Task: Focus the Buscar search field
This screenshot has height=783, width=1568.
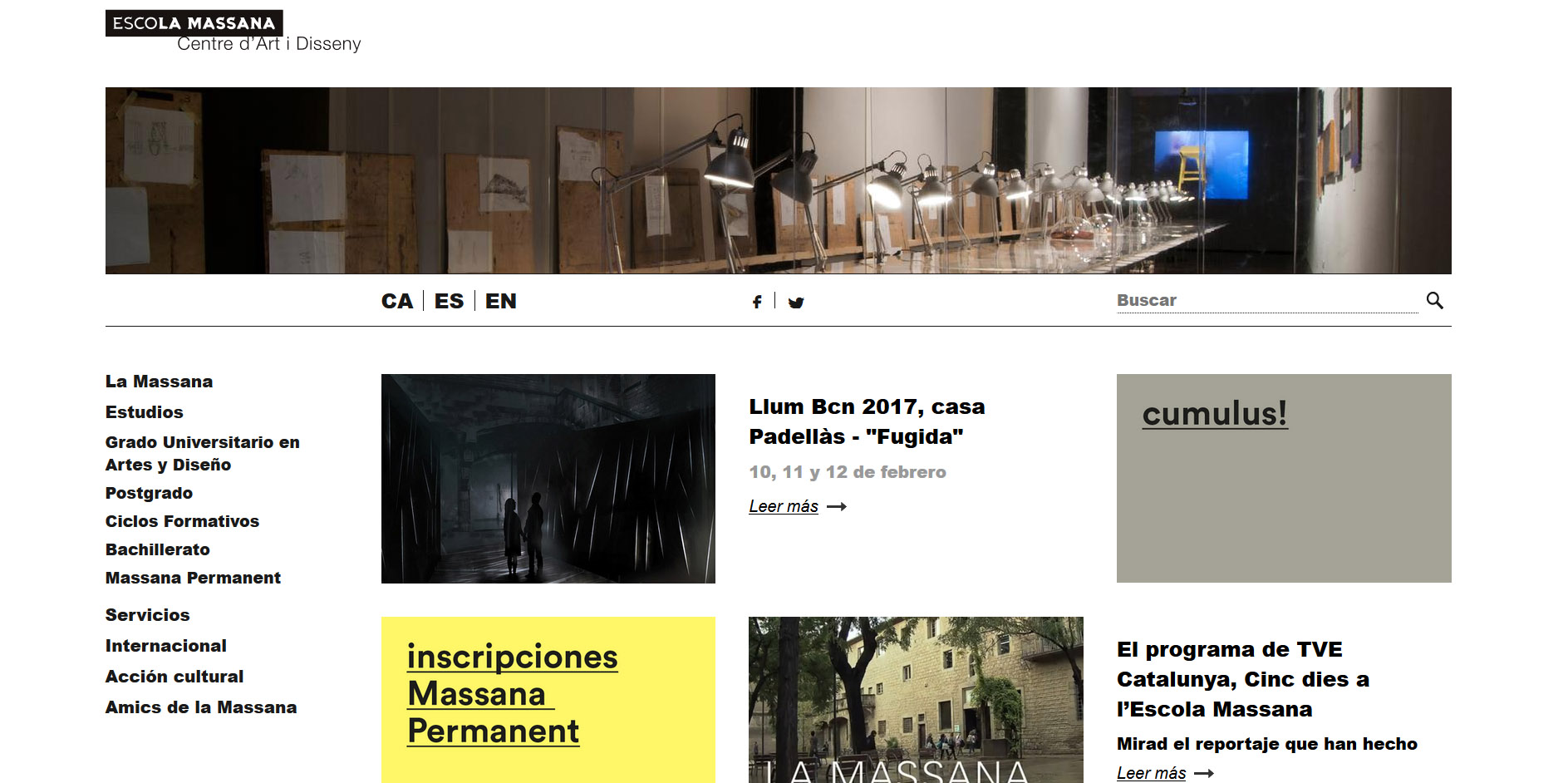Action: pos(1267,301)
